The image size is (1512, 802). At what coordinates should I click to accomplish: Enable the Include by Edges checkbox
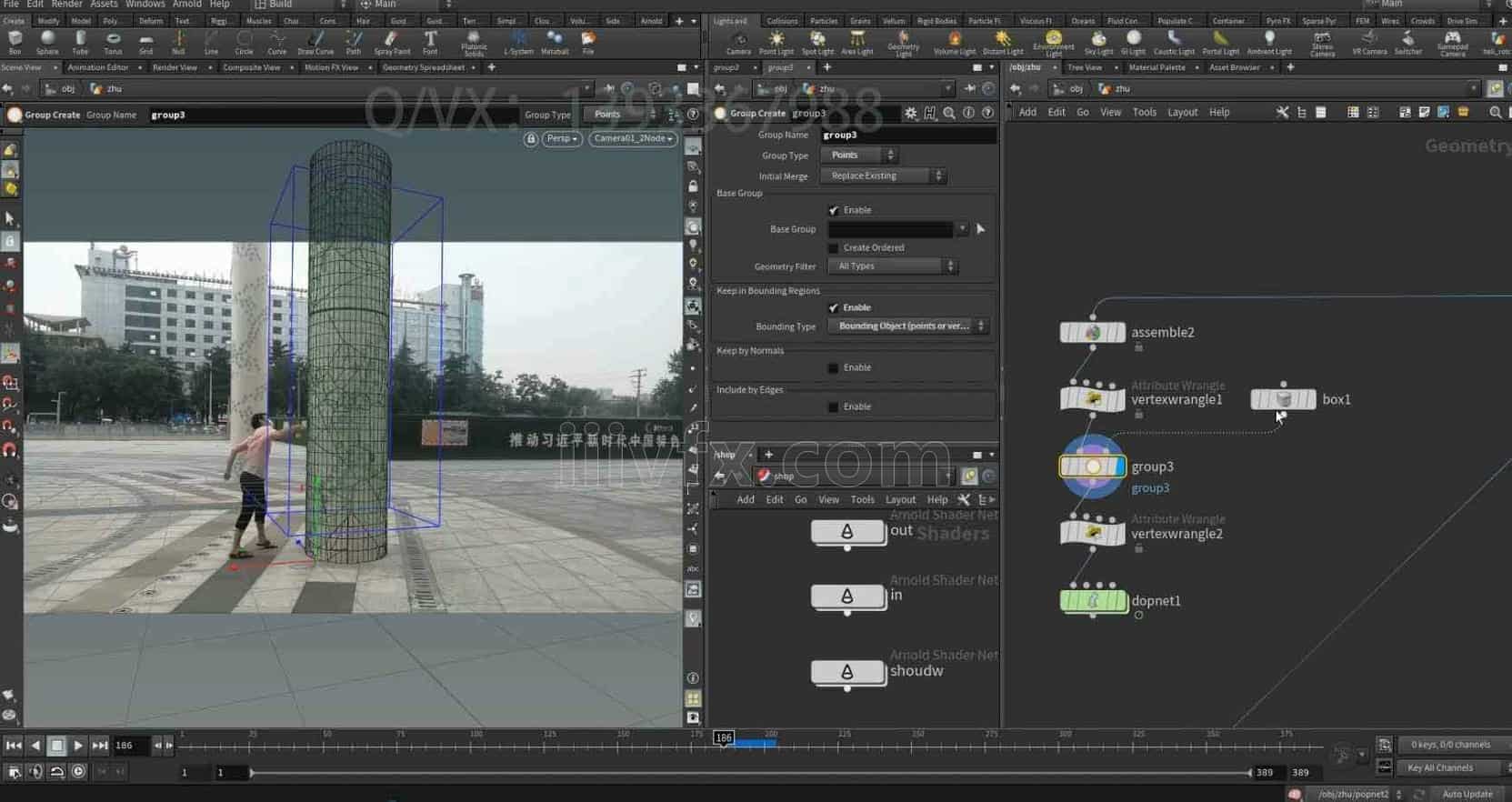(x=834, y=406)
